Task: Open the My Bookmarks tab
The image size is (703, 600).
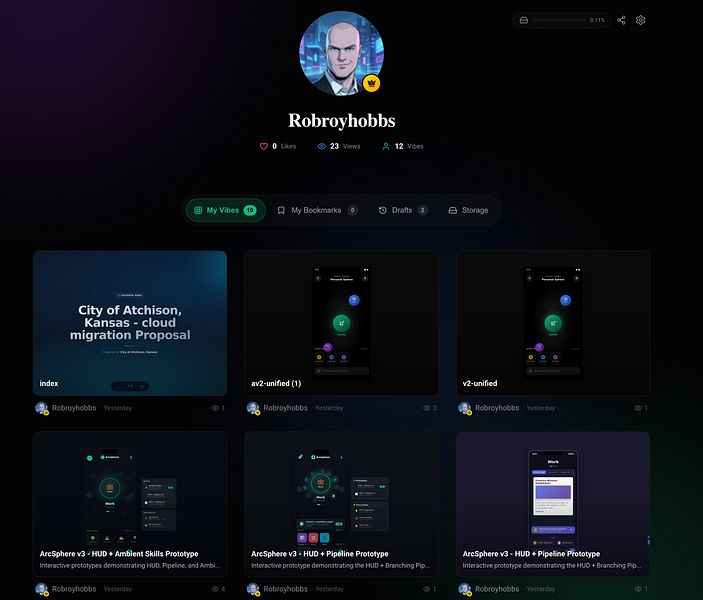Action: pos(317,210)
